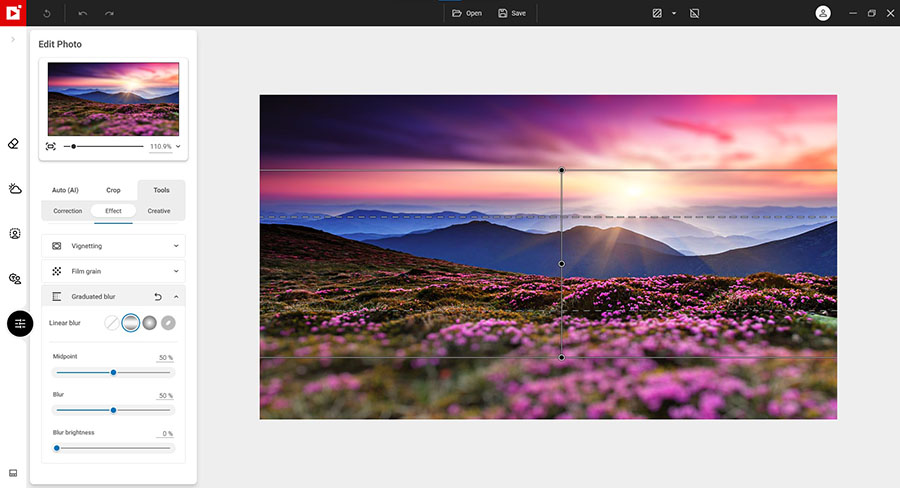This screenshot has width=900, height=488.
Task: Reset the Graduated blur effect
Action: 158,296
